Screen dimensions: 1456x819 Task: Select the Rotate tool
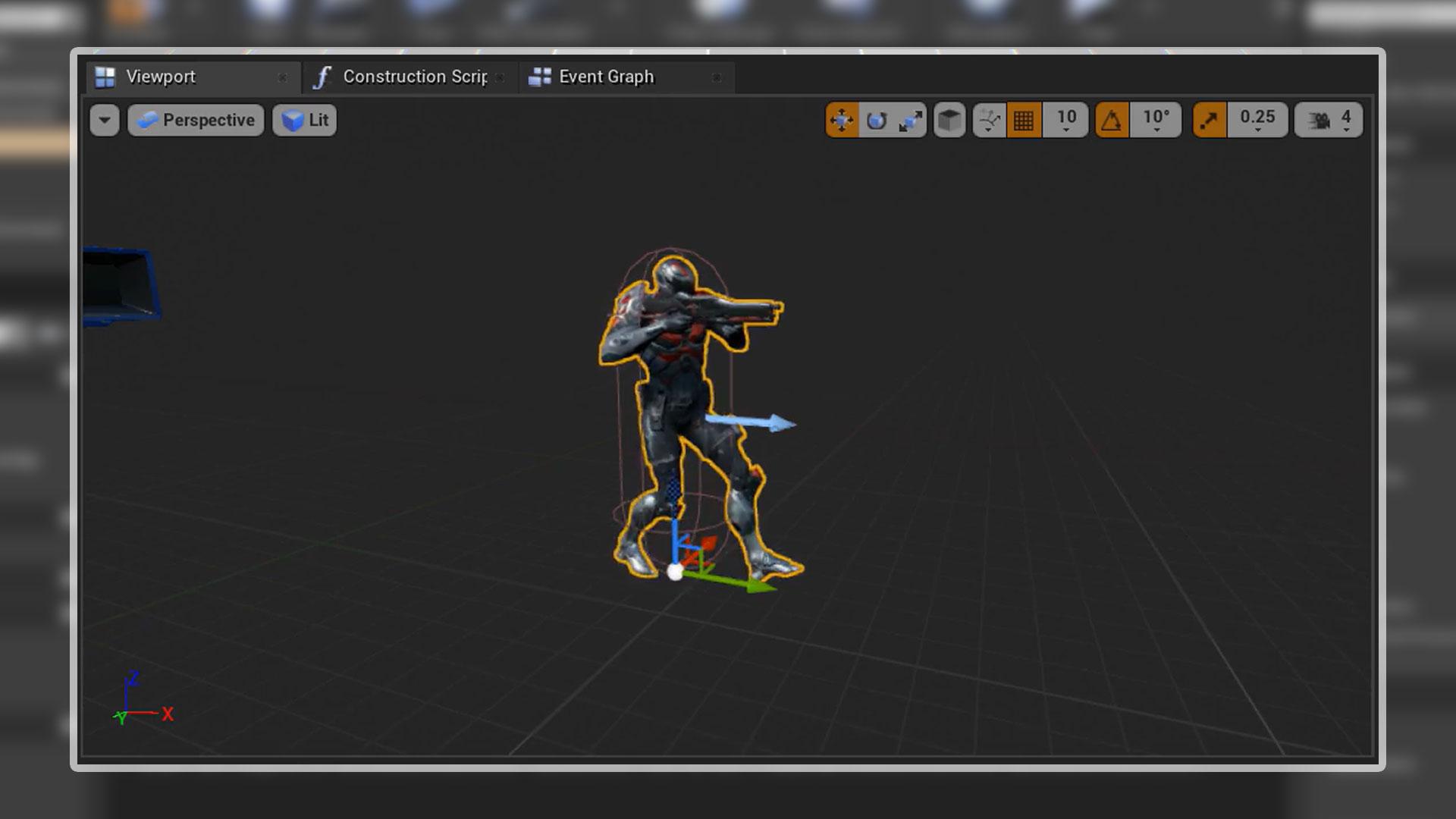tap(877, 119)
